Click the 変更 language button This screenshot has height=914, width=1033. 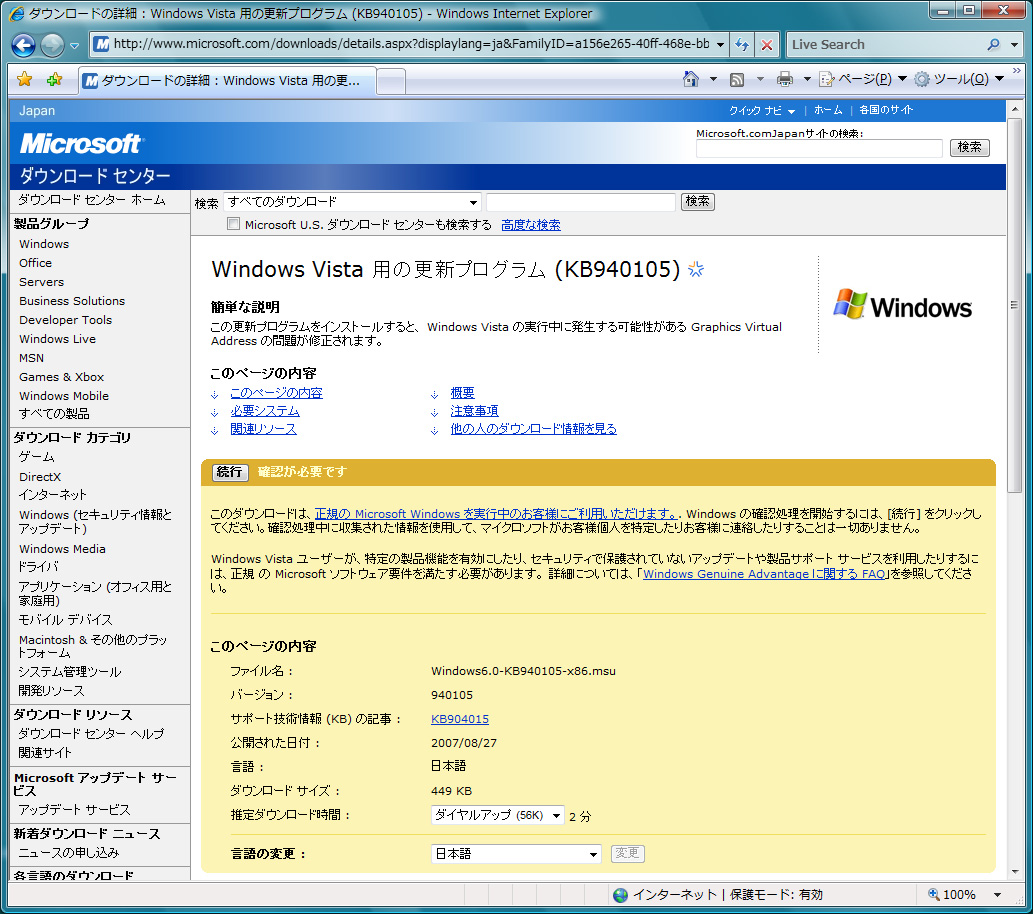[x=627, y=853]
